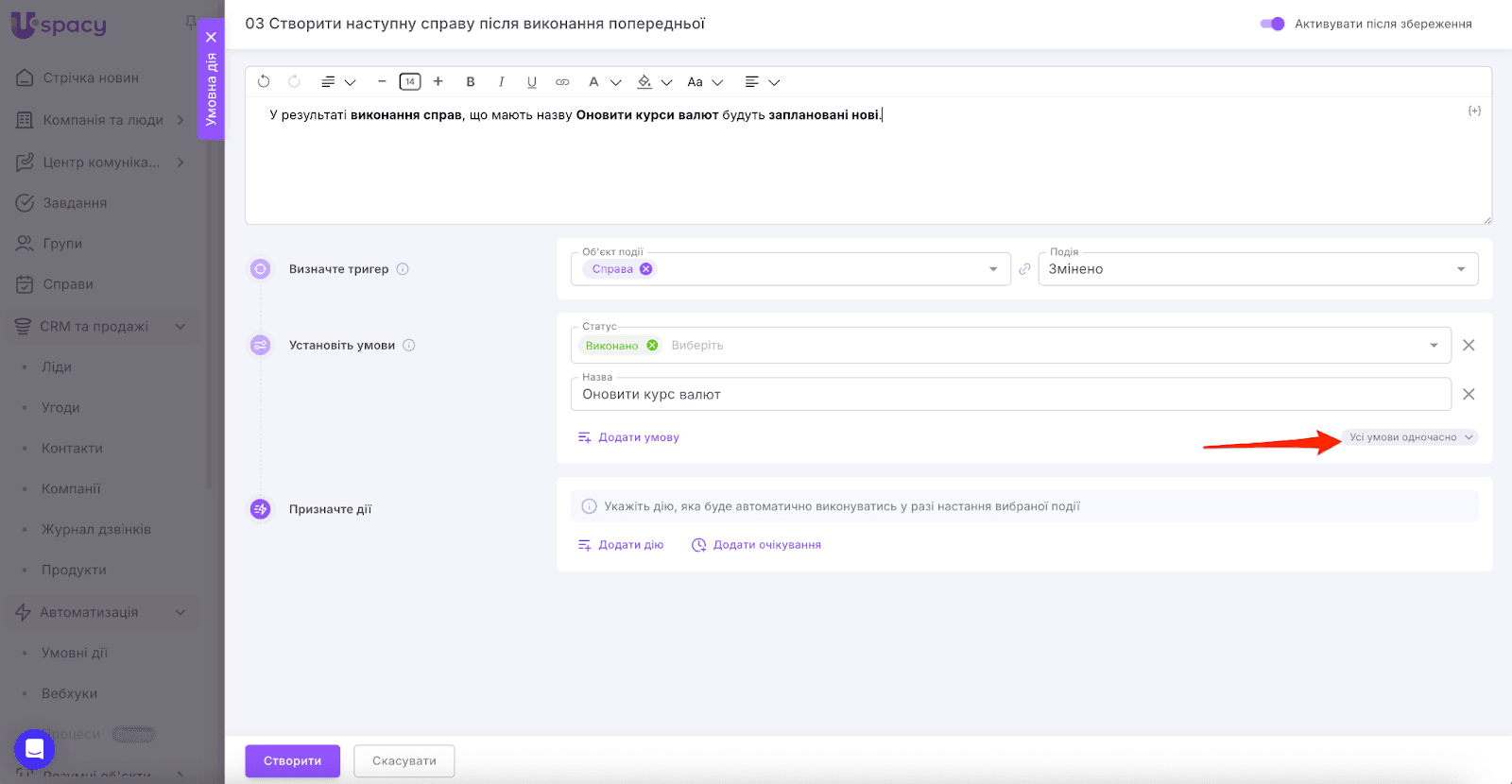Insert a hyperlink via link icon
1512x784 pixels.
point(562,82)
